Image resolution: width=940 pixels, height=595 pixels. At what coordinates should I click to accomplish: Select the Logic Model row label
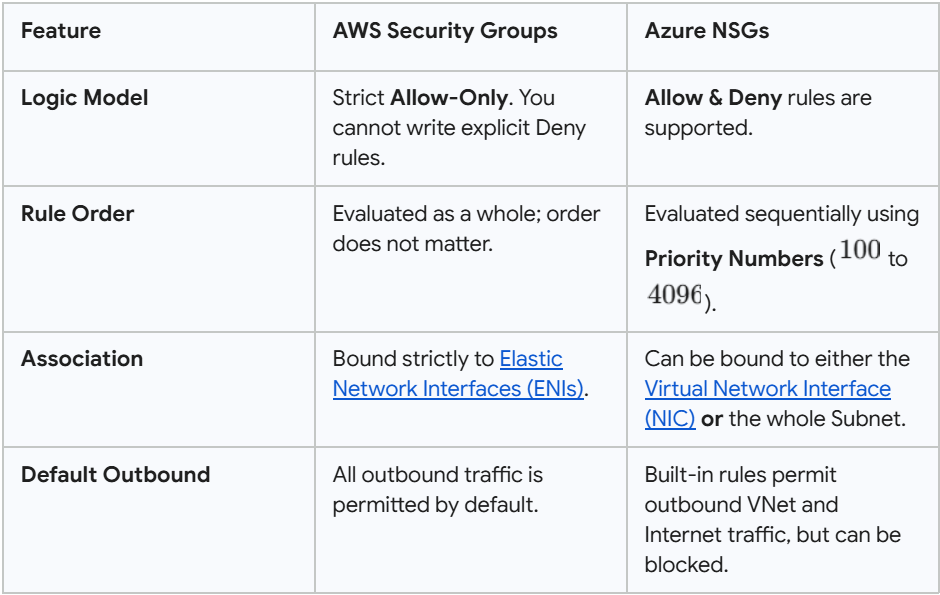coord(85,98)
